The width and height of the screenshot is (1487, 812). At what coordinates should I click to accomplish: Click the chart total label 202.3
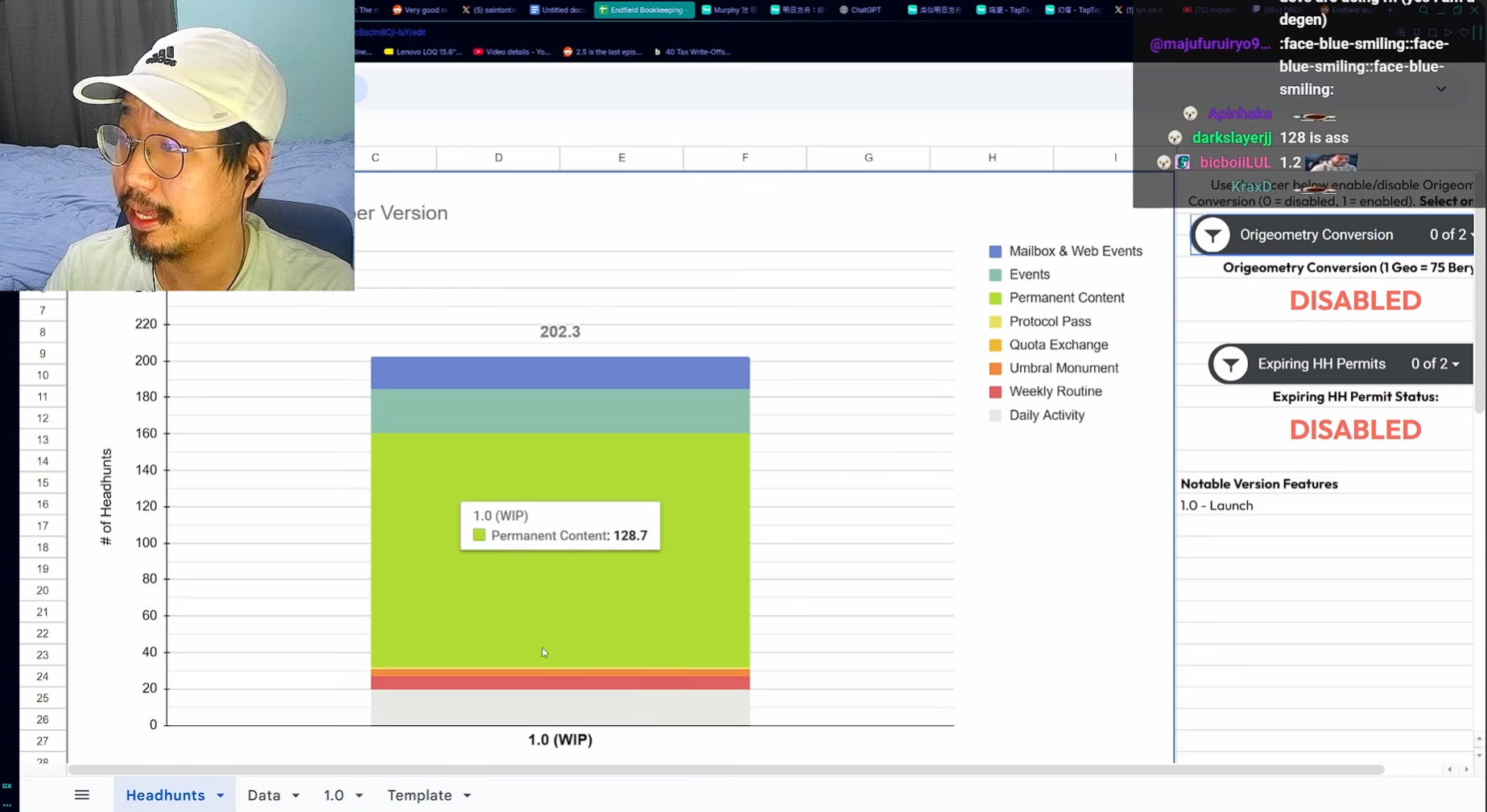pos(560,332)
